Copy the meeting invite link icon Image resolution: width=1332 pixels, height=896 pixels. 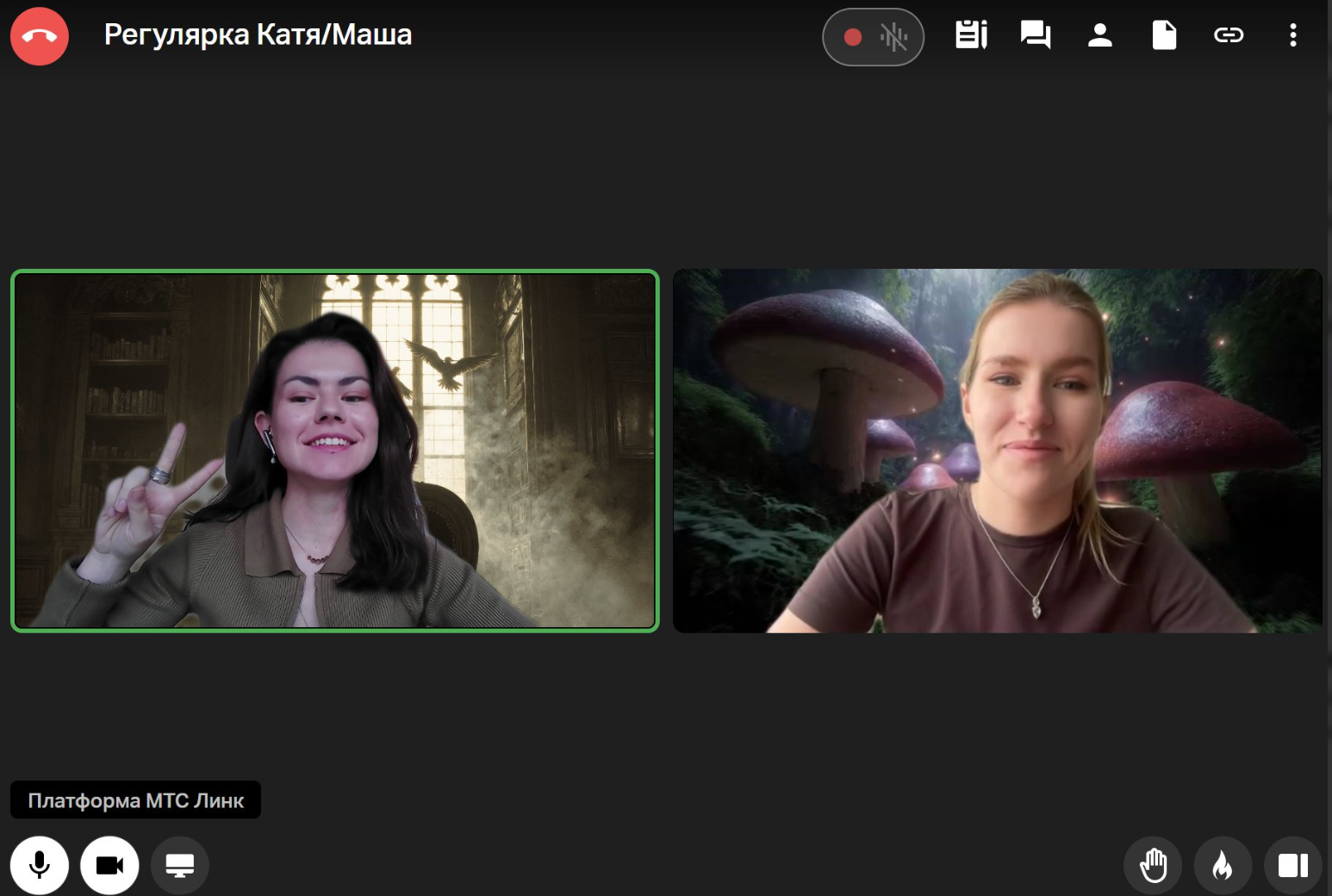pyautogui.click(x=1229, y=35)
